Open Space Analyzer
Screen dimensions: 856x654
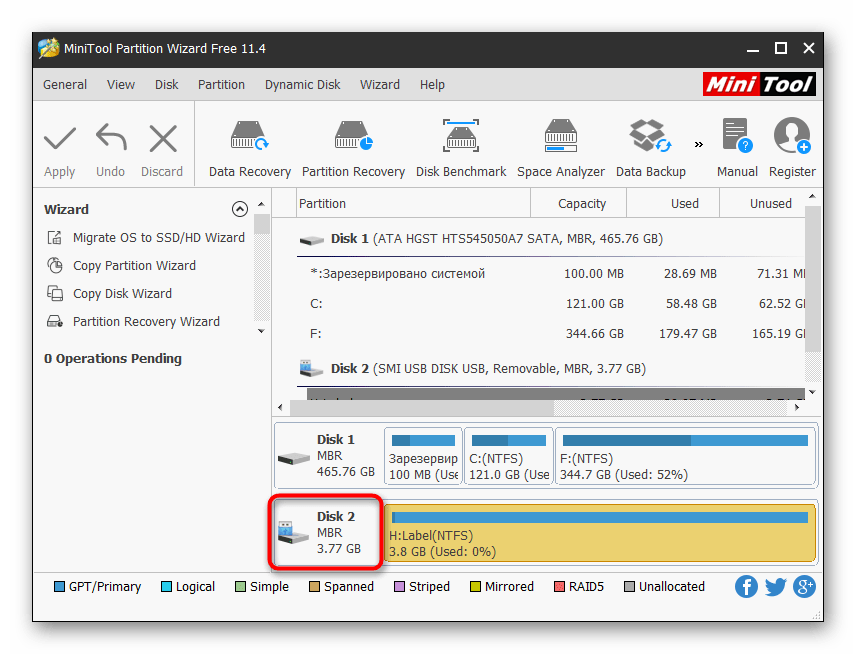[560, 147]
